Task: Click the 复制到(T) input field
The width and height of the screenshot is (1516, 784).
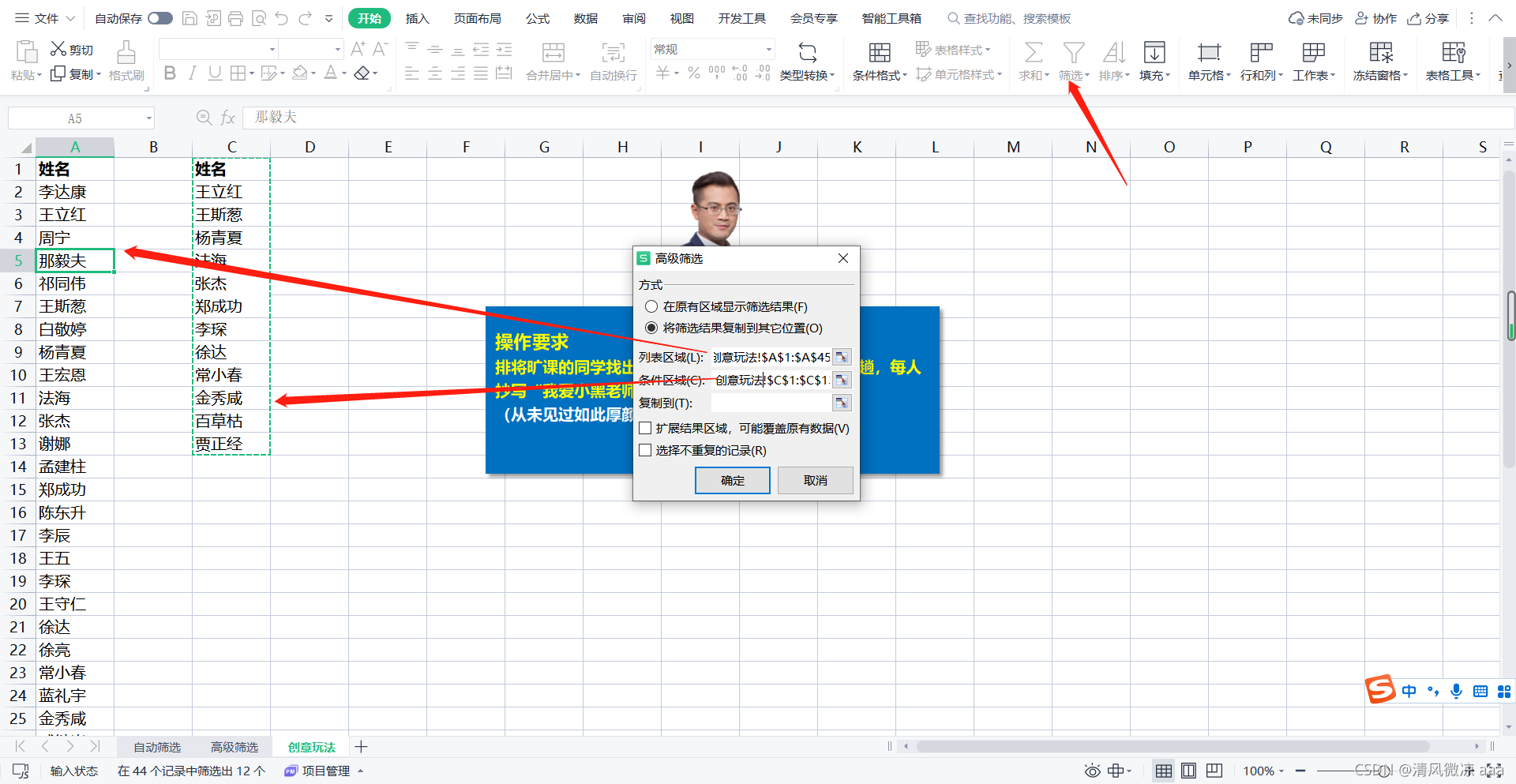Action: click(771, 403)
